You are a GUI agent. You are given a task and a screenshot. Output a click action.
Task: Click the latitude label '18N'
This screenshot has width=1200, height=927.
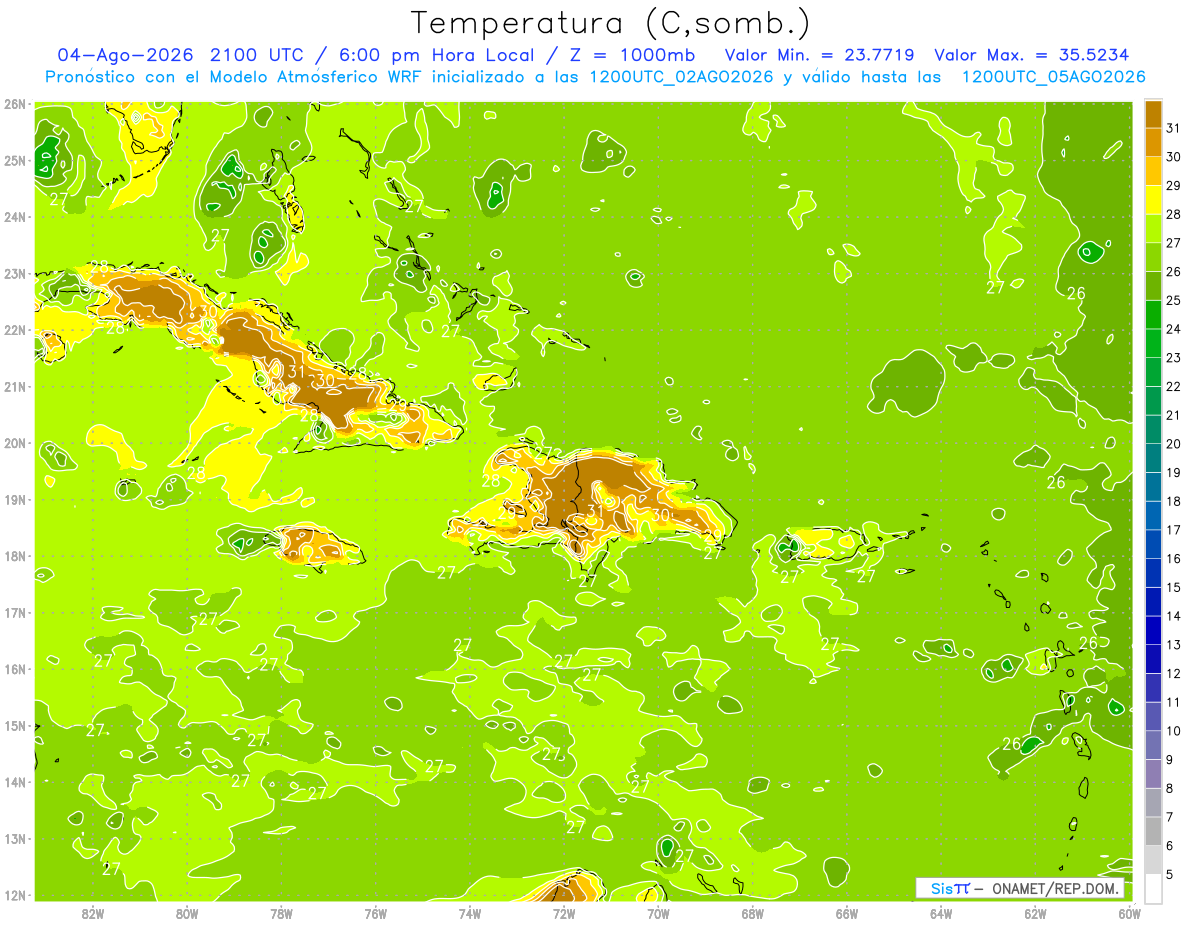click(15, 556)
